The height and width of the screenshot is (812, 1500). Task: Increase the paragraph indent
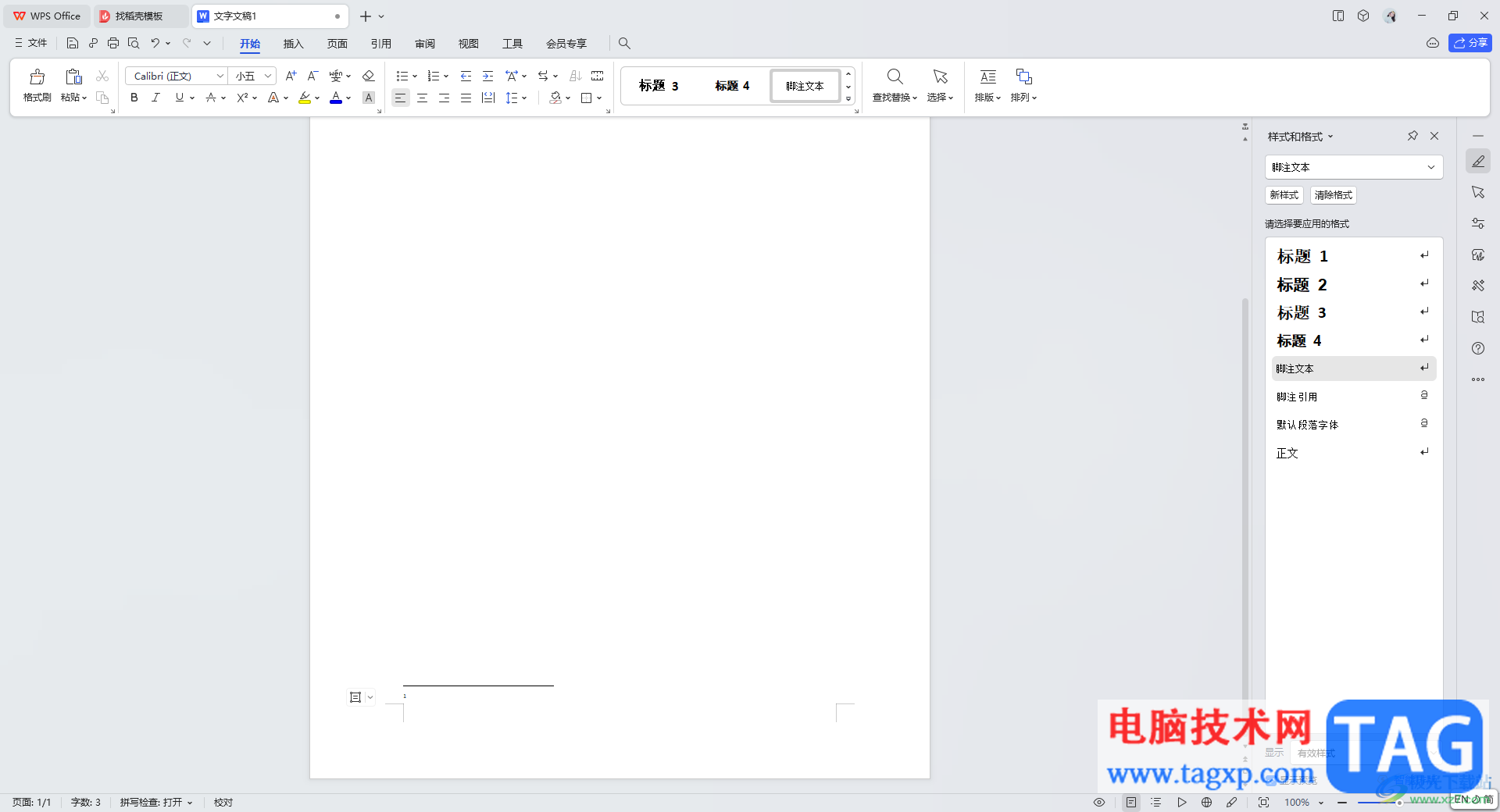pyautogui.click(x=487, y=76)
